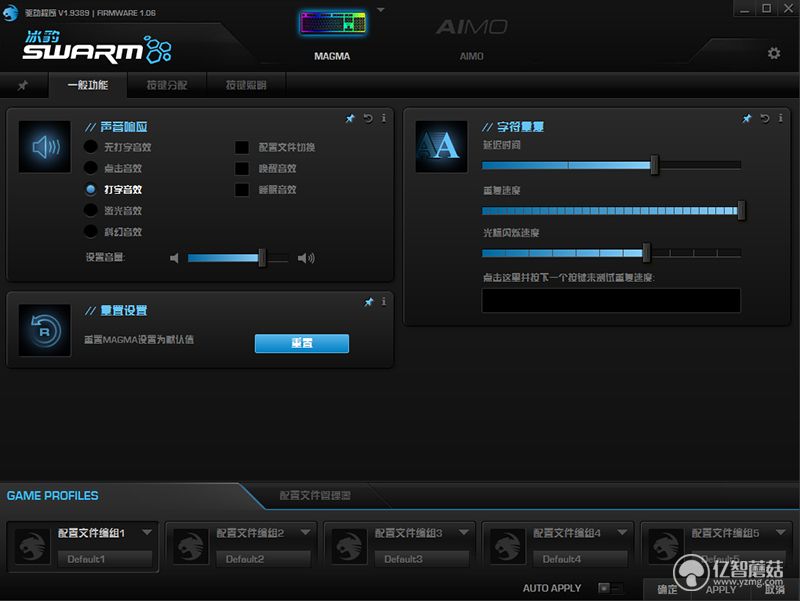Select the 打字音效 radio button
This screenshot has width=800, height=601.
point(91,189)
